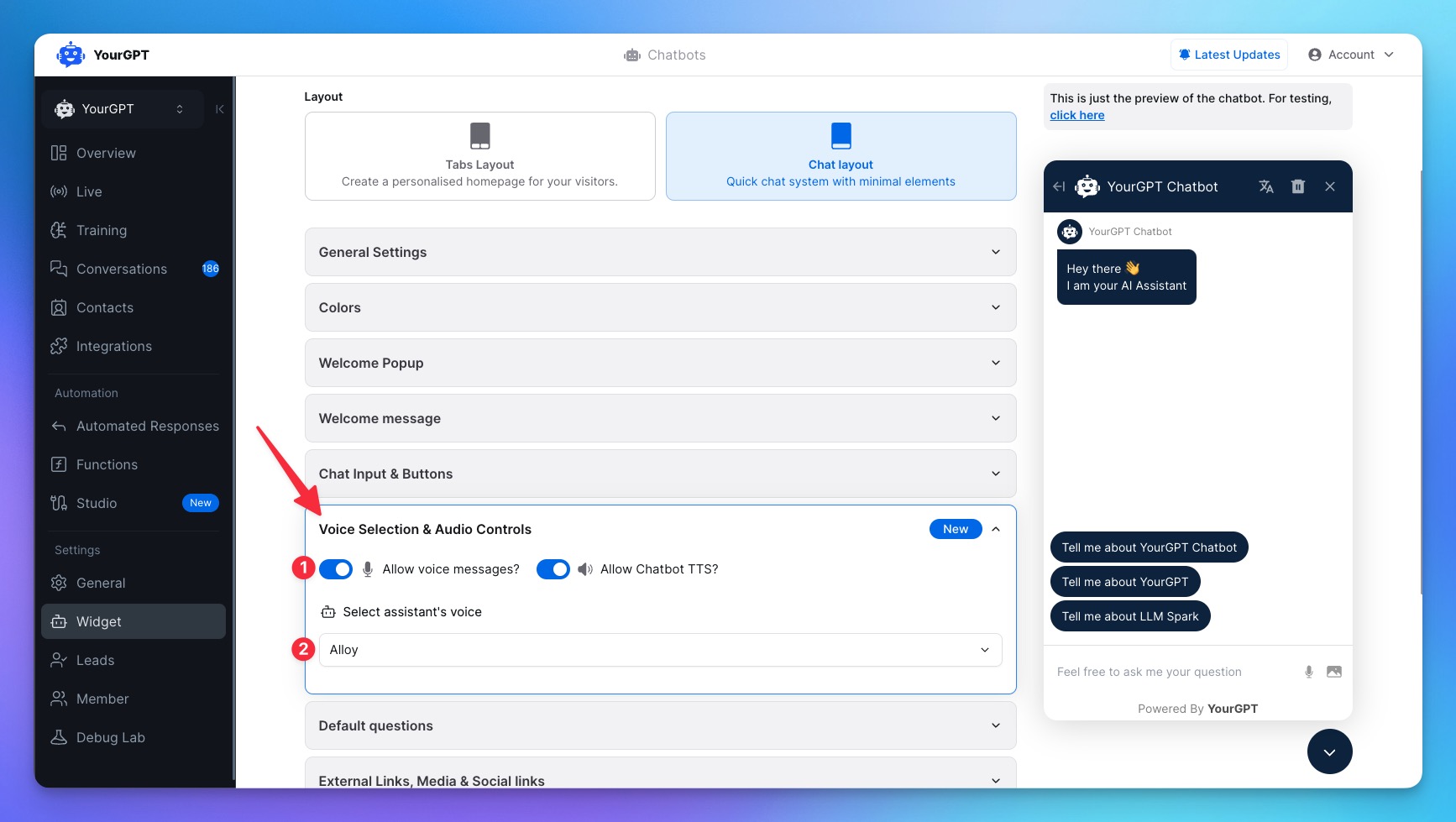Viewport: 1456px width, 822px height.
Task: Click the speaker icon beside Chatbot TTS
Action: 585,569
